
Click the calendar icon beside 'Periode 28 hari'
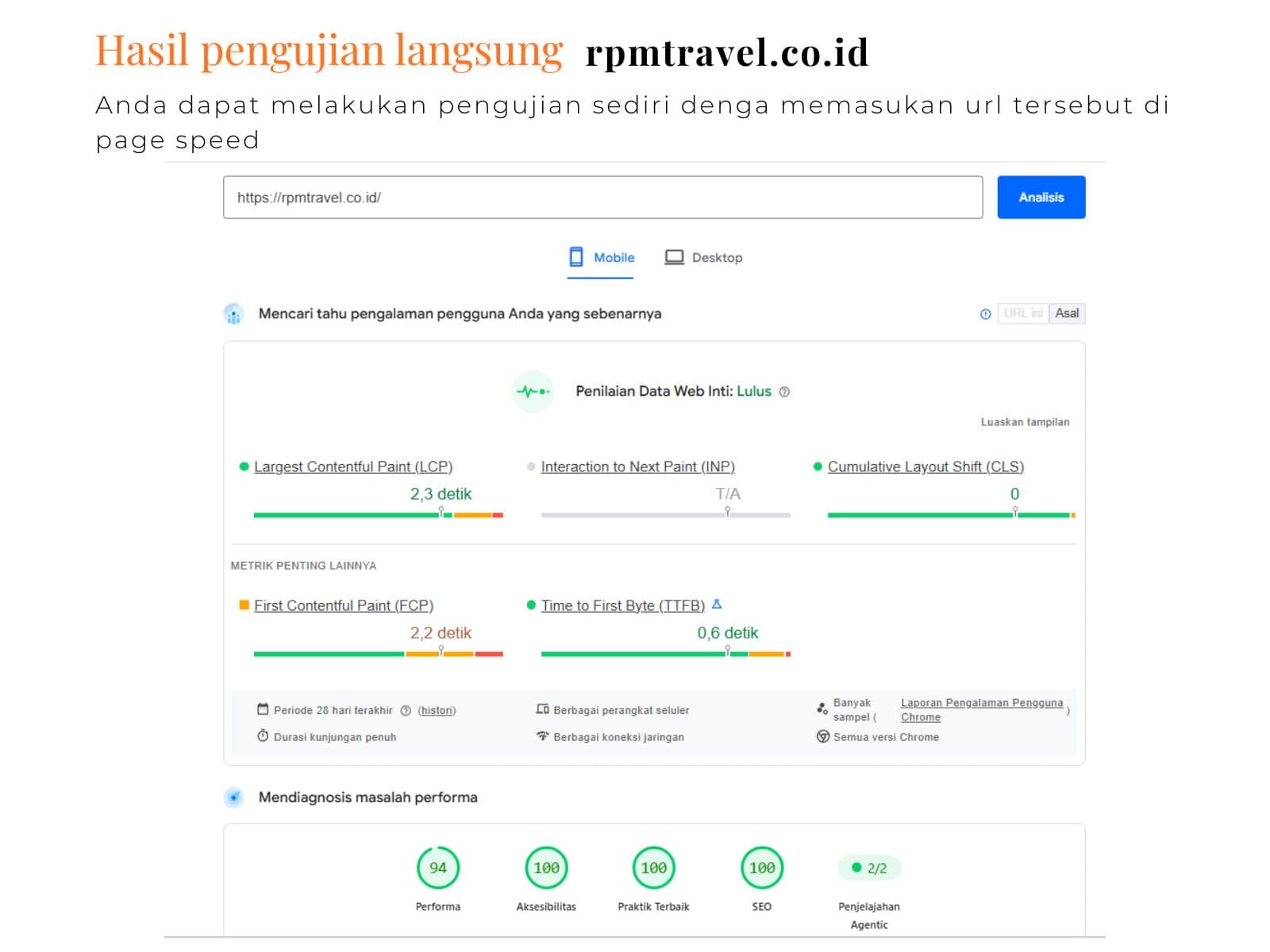[x=263, y=709]
